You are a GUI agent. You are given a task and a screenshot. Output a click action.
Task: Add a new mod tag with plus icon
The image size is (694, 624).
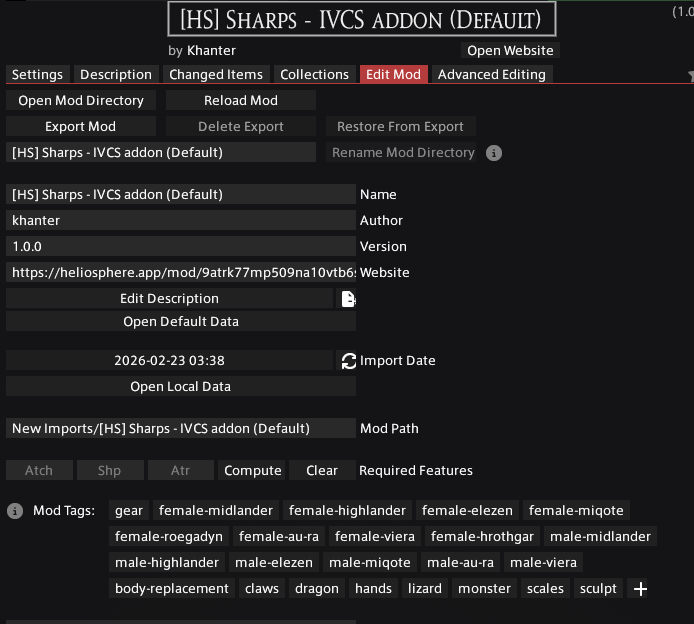tap(641, 589)
